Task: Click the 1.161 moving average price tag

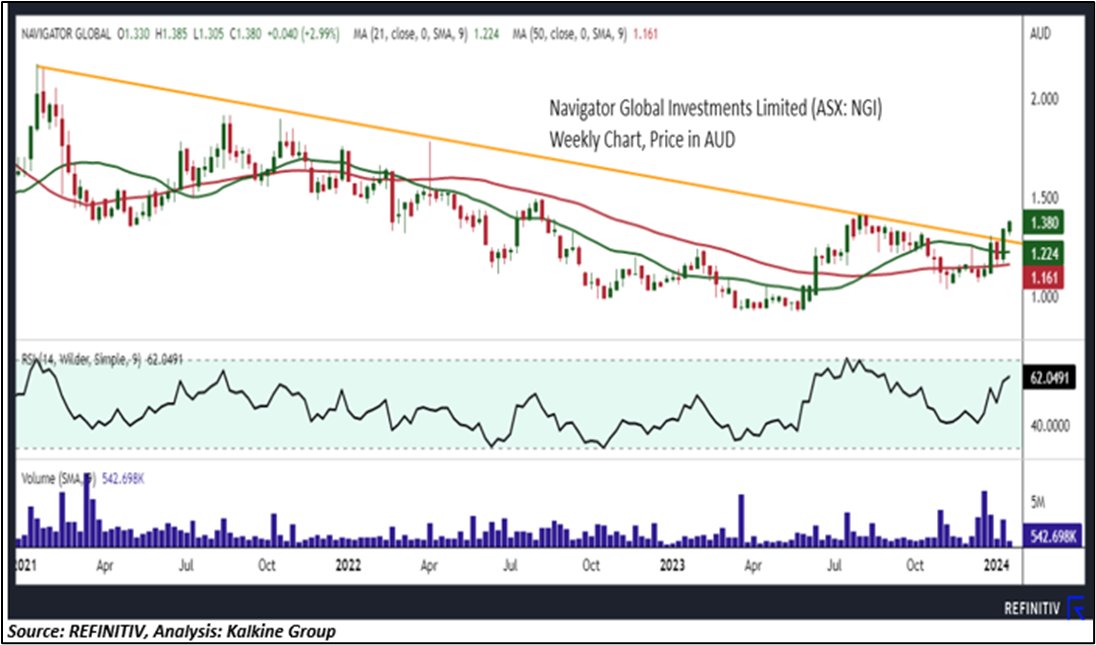Action: pyautogui.click(x=1045, y=279)
